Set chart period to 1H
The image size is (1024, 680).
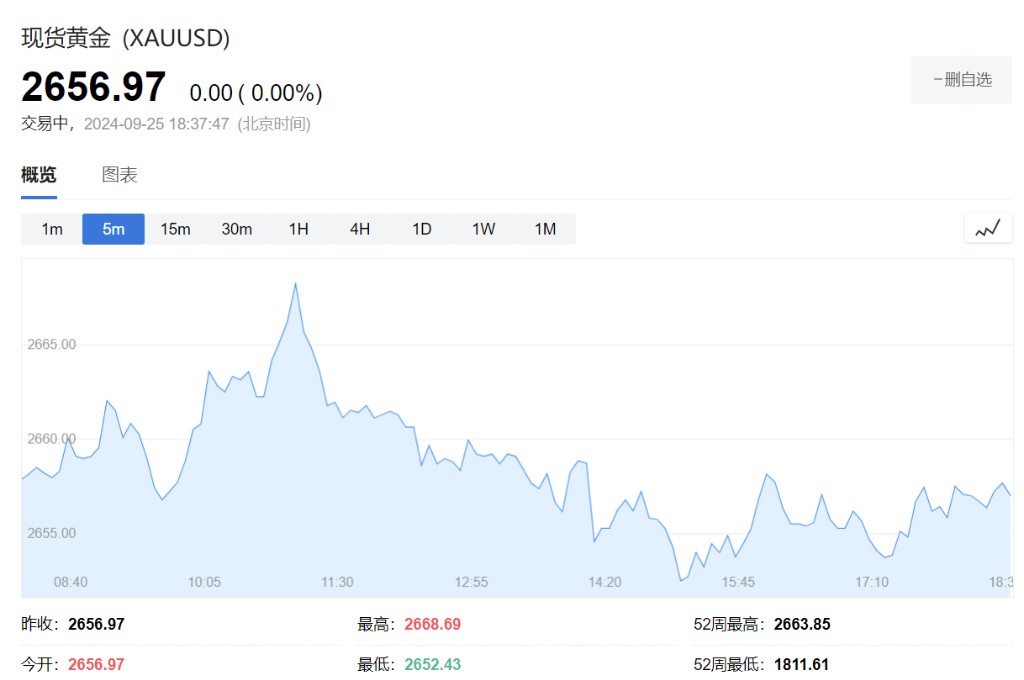298,229
